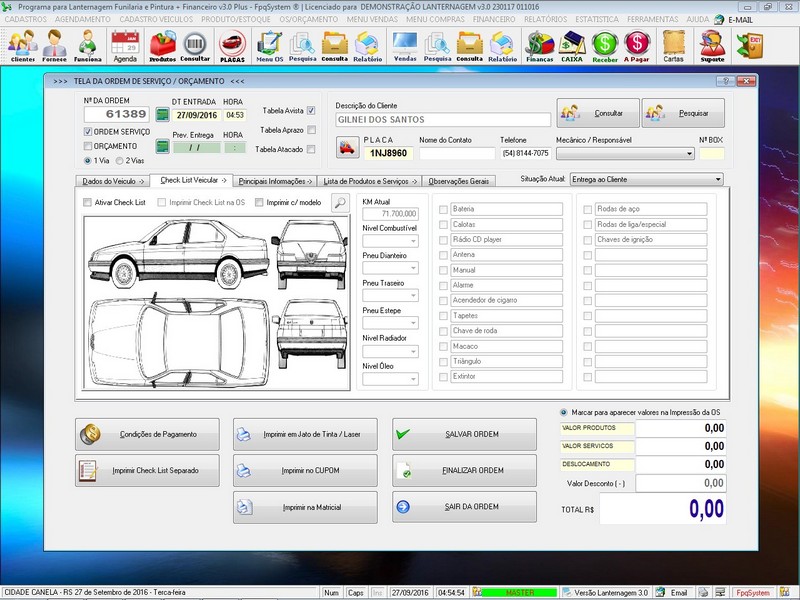Image resolution: width=800 pixels, height=600 pixels.
Task: Select the 2 Vias radio button
Action: [x=121, y=160]
